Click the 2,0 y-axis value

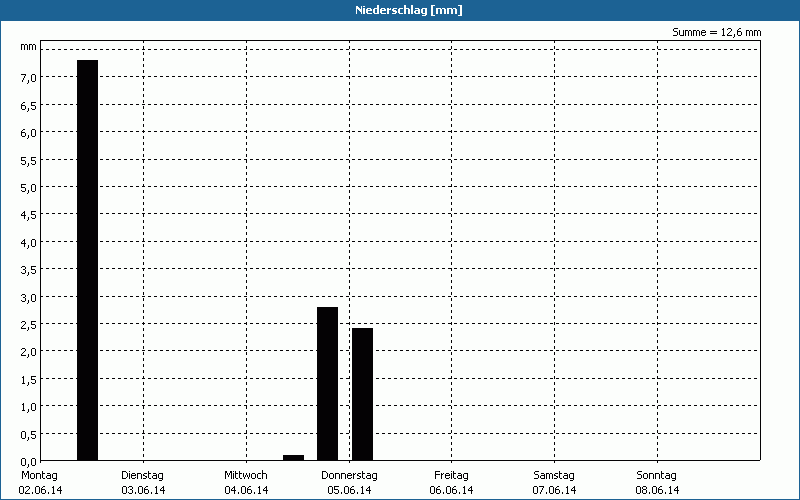point(28,352)
